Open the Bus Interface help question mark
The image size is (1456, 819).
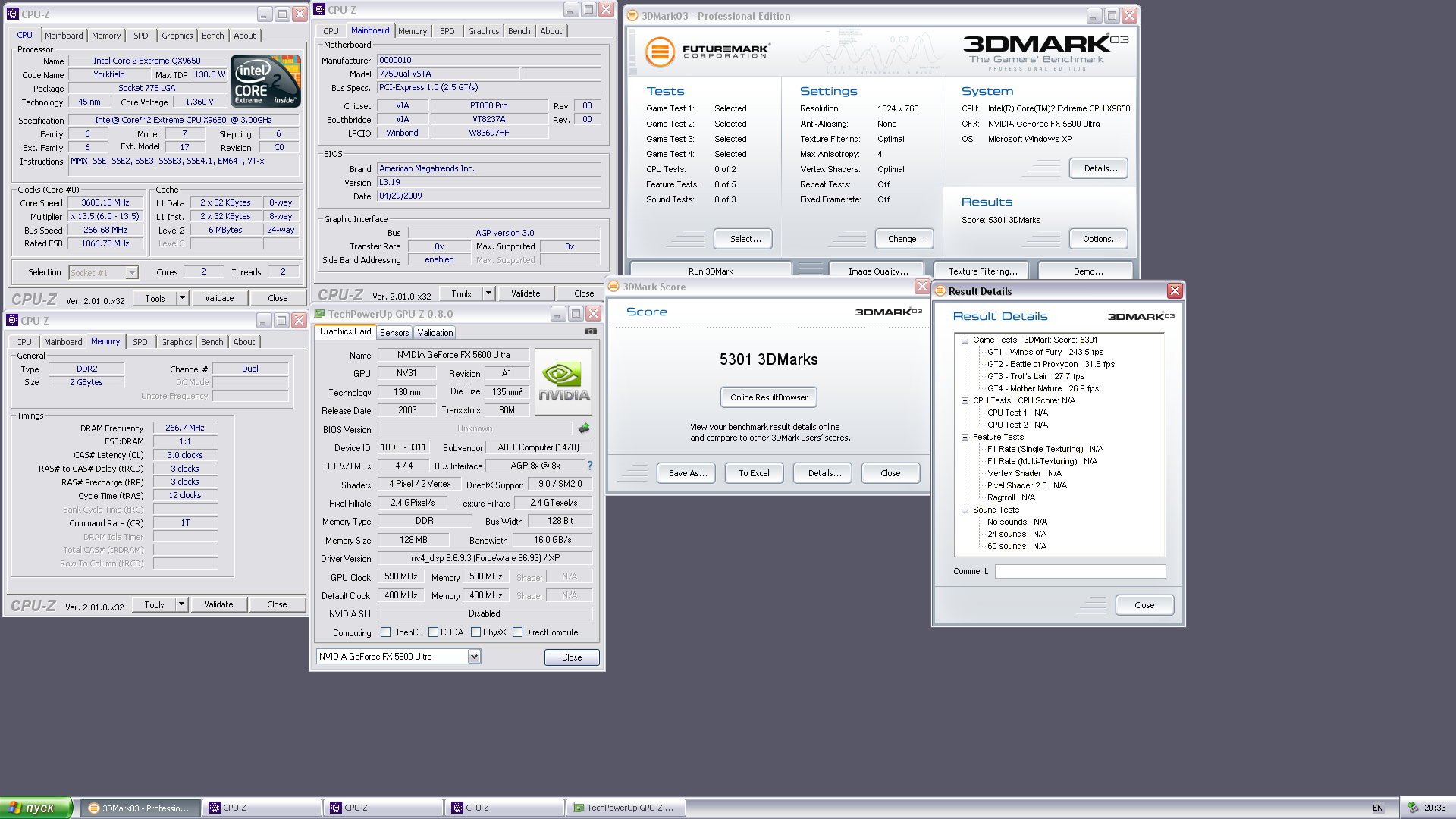(x=590, y=466)
